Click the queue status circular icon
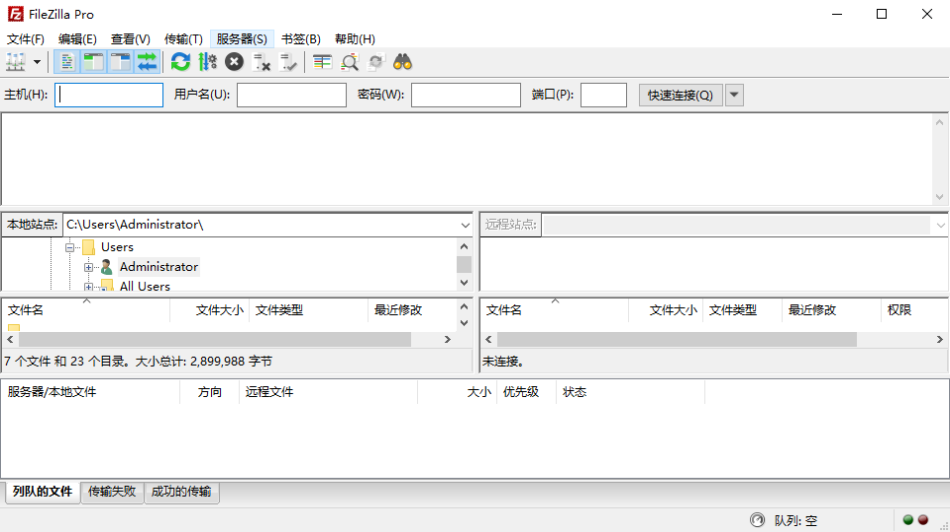The width and height of the screenshot is (950, 532). tap(757, 520)
